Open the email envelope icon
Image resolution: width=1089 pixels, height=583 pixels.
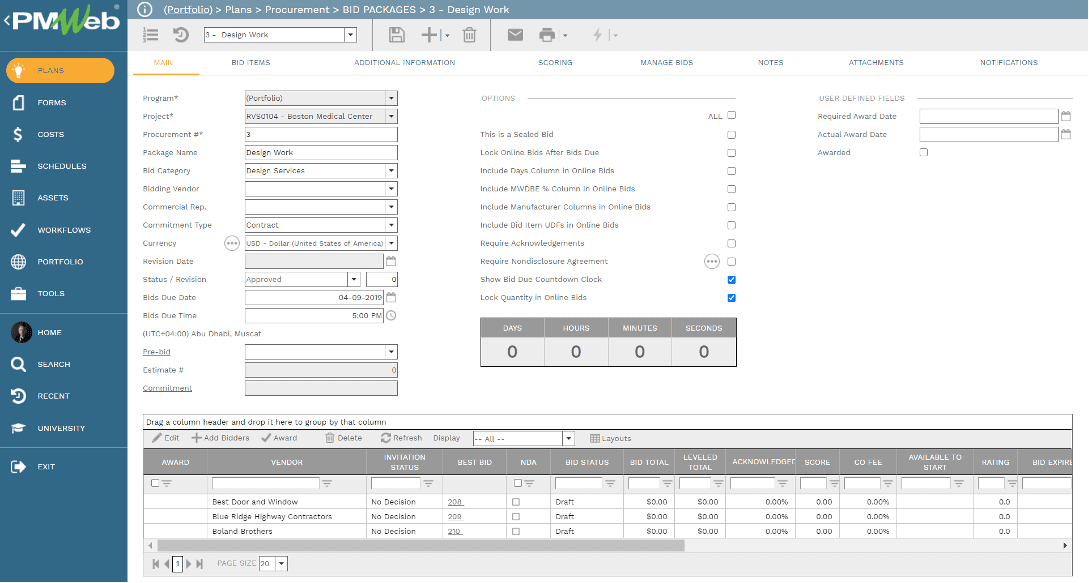tap(514, 34)
